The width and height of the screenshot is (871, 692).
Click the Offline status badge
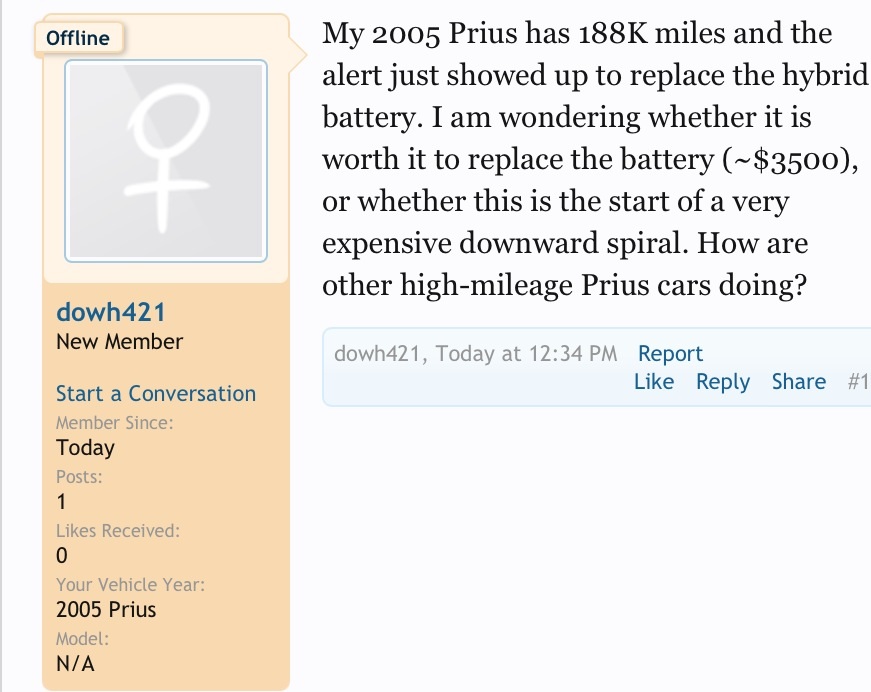[78, 38]
